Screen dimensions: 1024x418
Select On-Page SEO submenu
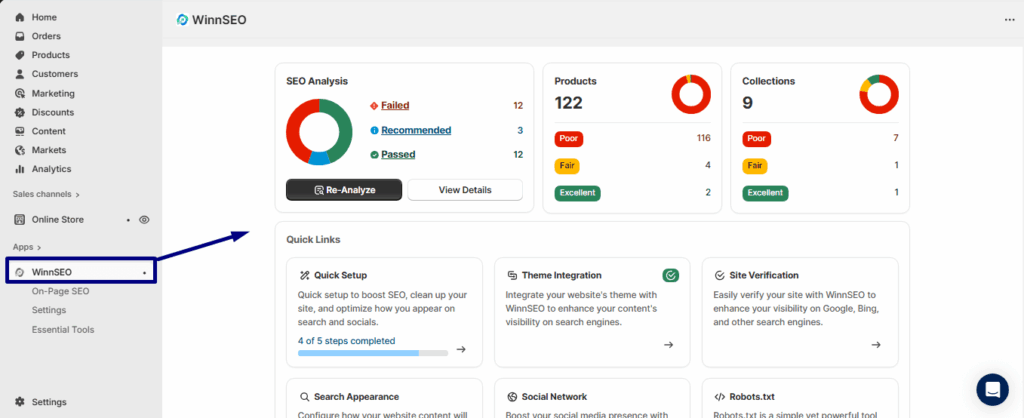(x=61, y=291)
